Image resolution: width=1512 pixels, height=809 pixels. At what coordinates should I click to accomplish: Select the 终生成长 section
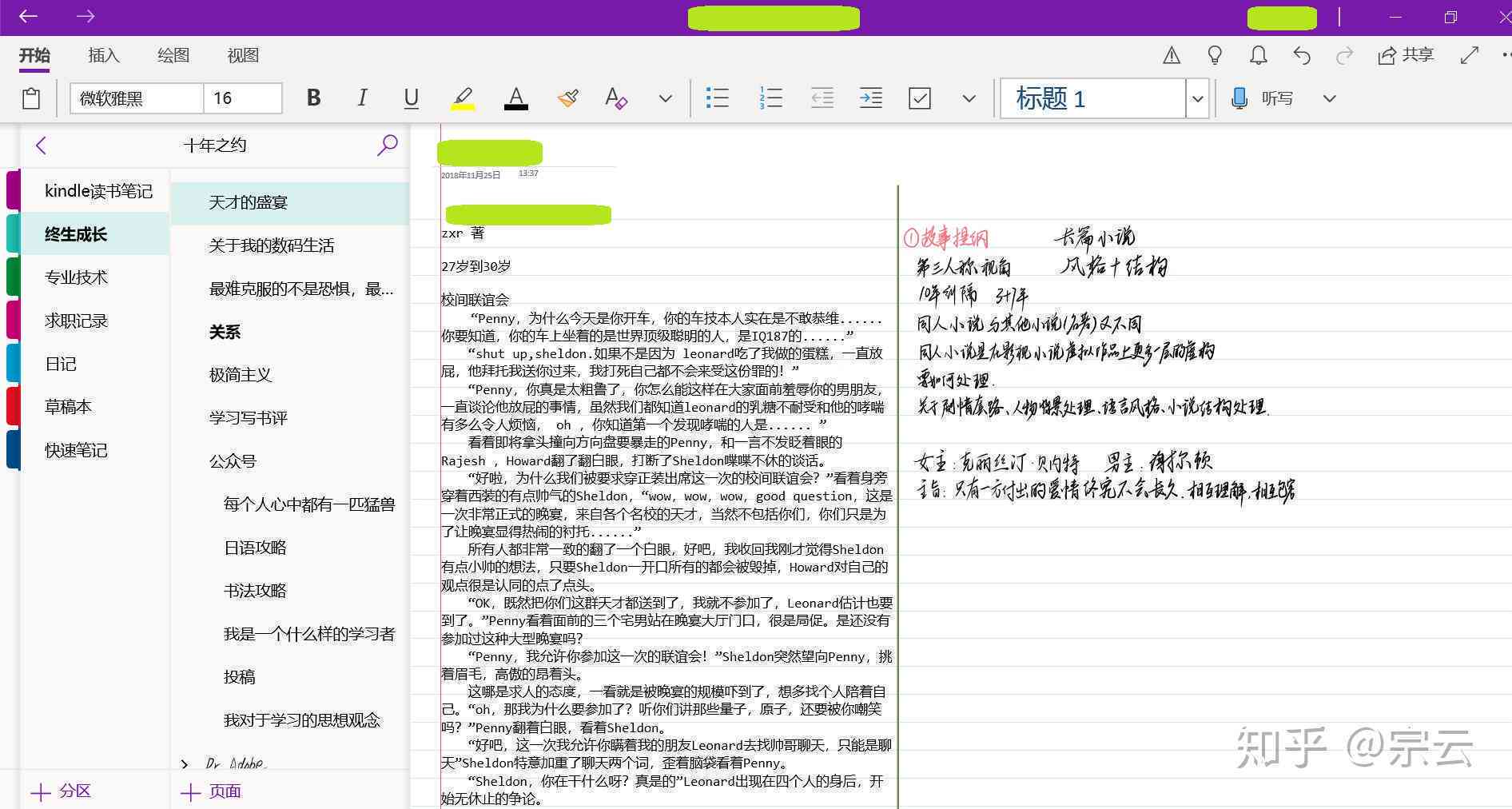(x=94, y=234)
